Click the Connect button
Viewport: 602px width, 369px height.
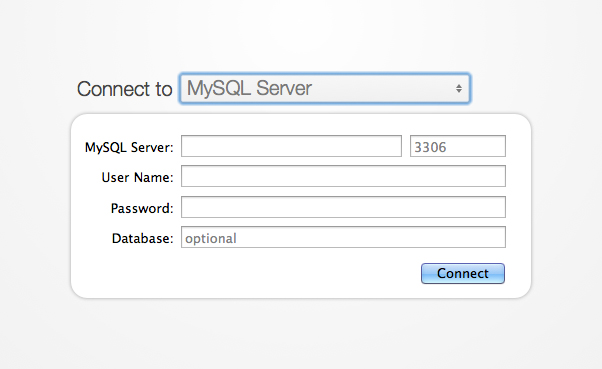pyautogui.click(x=463, y=273)
